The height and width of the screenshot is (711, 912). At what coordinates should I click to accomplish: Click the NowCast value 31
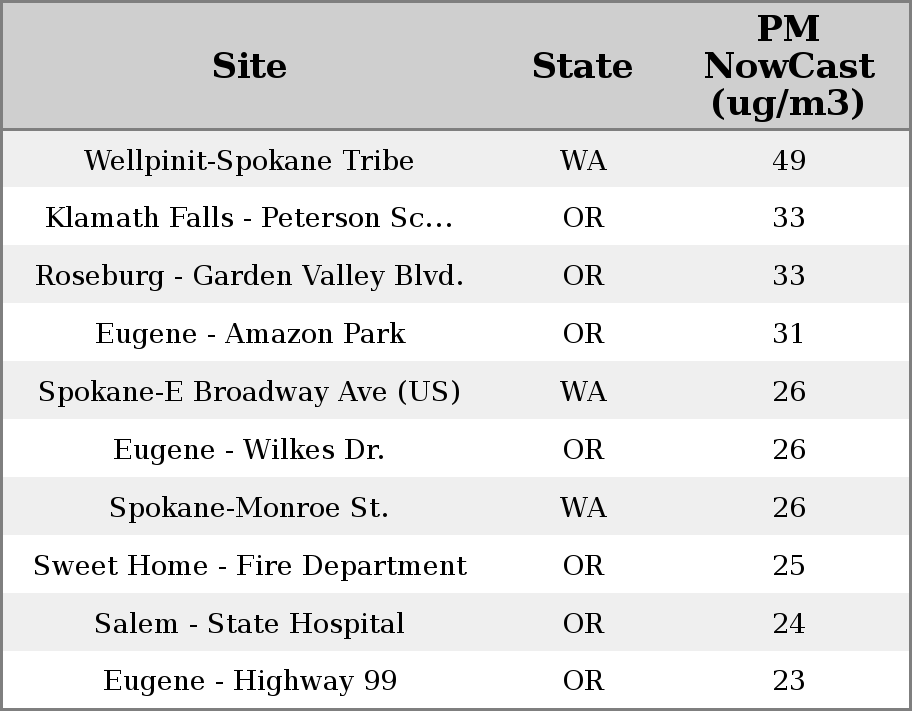[788, 334]
